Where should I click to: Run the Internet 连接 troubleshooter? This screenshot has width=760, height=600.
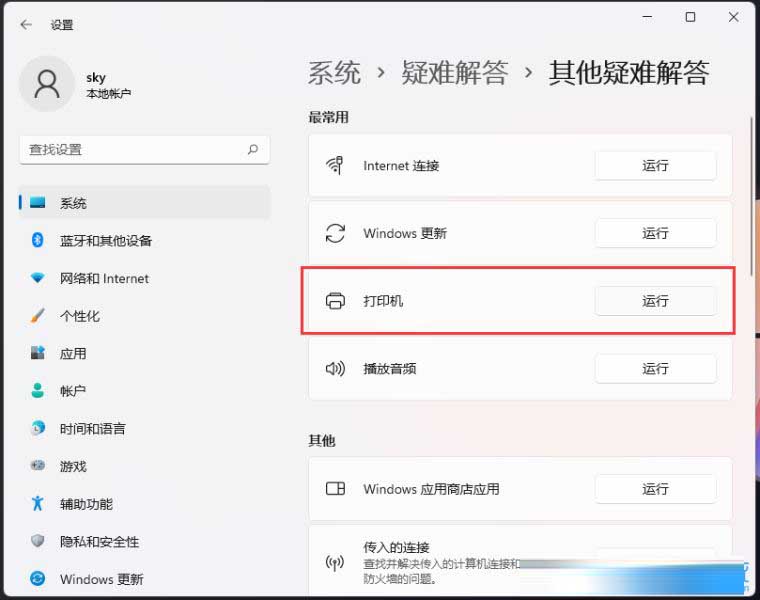pyautogui.click(x=655, y=166)
